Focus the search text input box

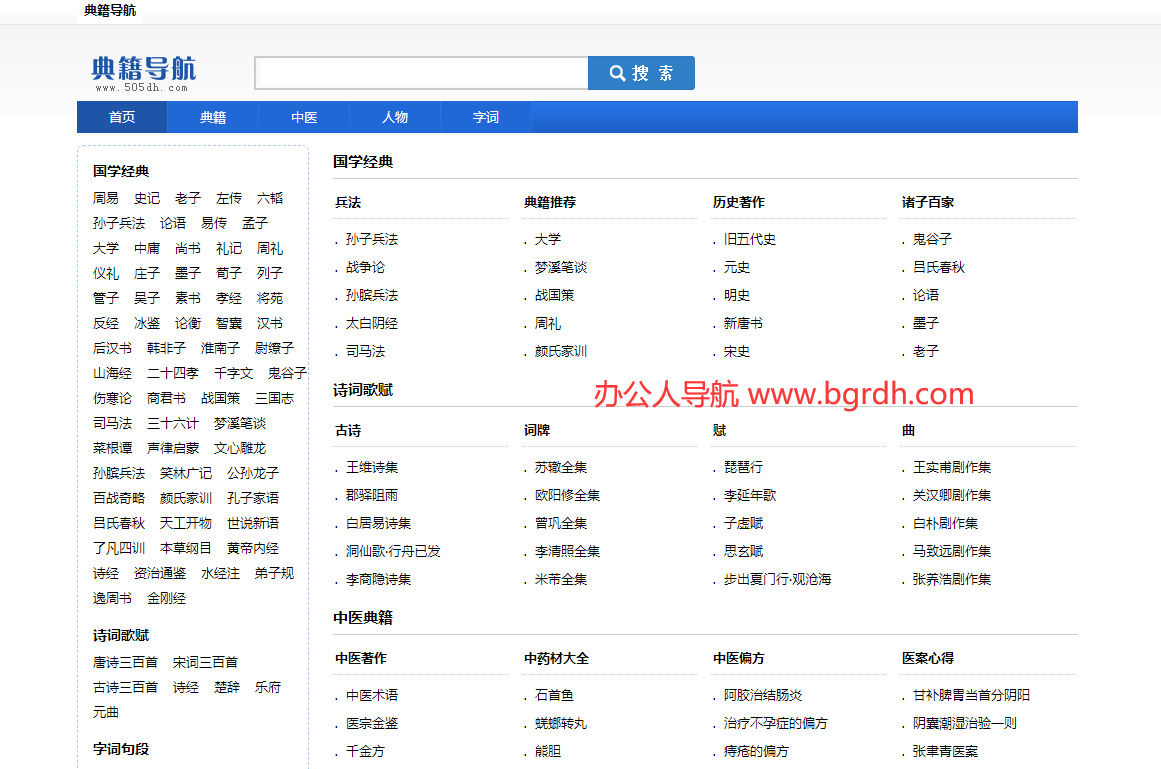(421, 73)
